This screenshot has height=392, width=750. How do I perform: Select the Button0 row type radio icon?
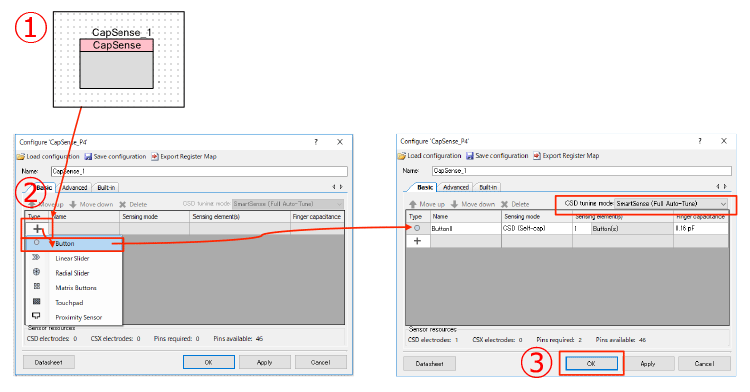tap(417, 229)
